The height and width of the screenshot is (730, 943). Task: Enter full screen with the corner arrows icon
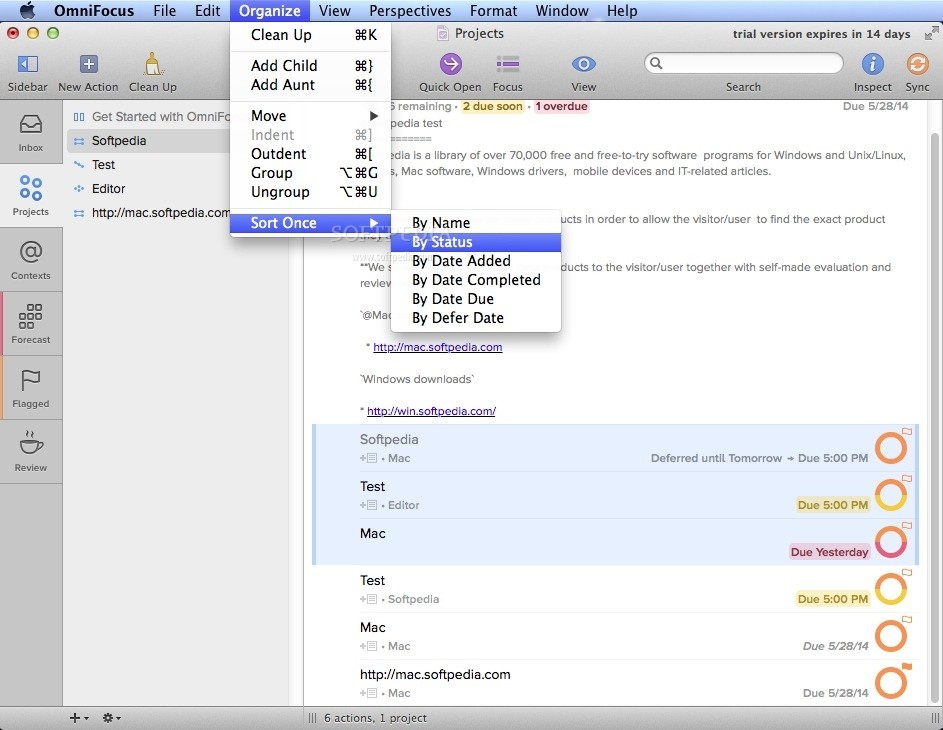click(931, 34)
